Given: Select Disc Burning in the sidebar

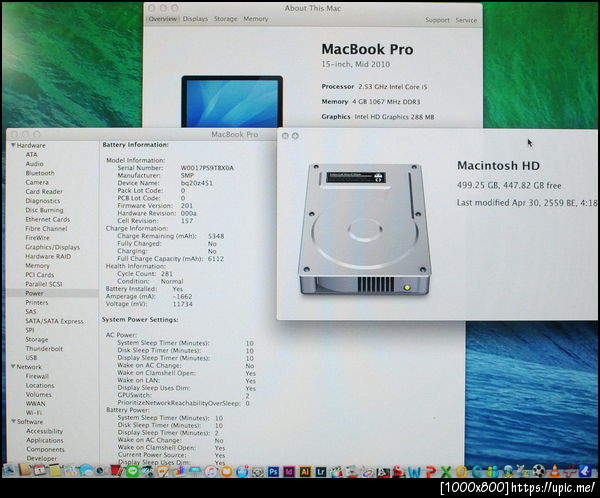Looking at the screenshot, I should pyautogui.click(x=44, y=210).
